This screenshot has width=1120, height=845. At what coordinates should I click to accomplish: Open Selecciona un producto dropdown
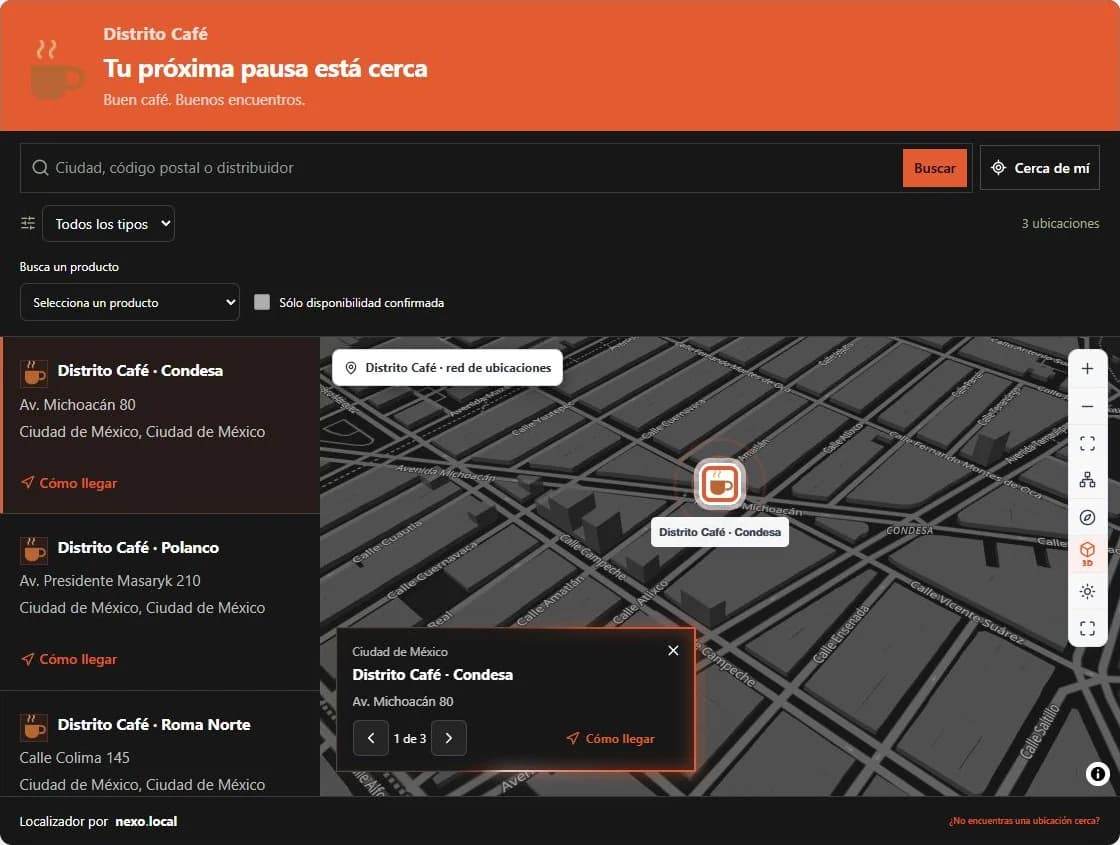click(x=130, y=302)
